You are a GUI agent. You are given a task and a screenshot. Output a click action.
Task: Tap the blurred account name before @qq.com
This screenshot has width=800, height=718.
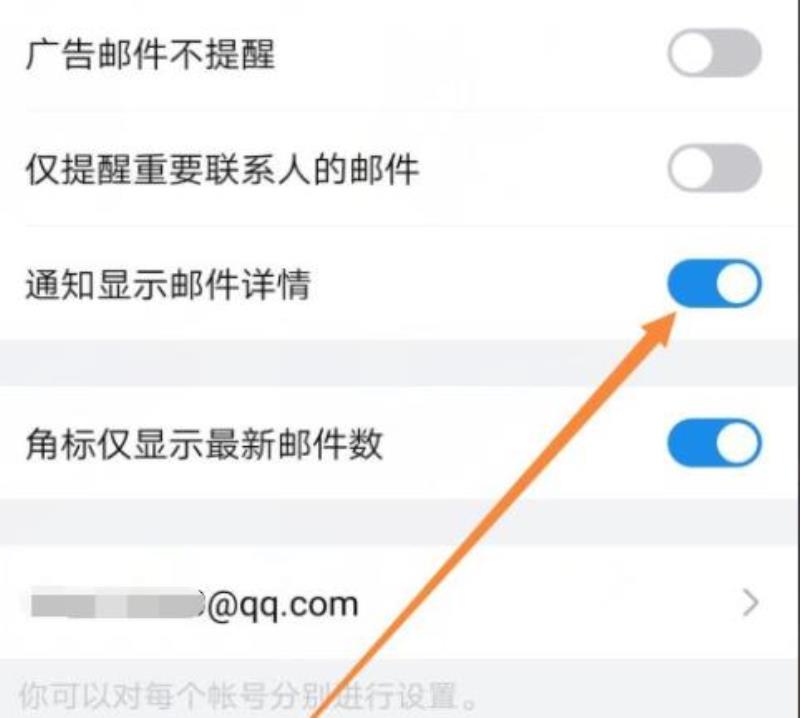[116, 603]
